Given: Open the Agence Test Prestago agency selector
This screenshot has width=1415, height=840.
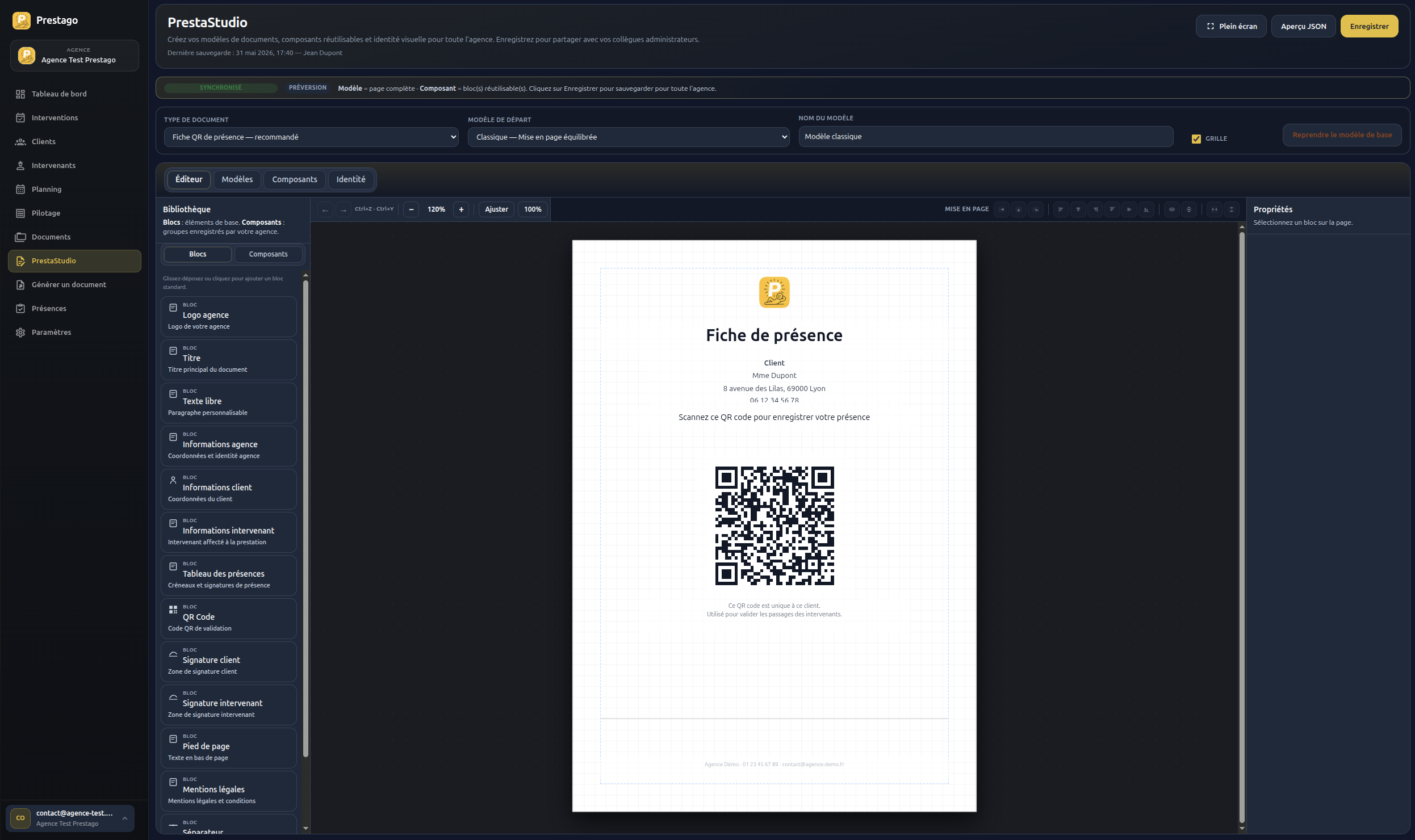Looking at the screenshot, I should [74, 56].
